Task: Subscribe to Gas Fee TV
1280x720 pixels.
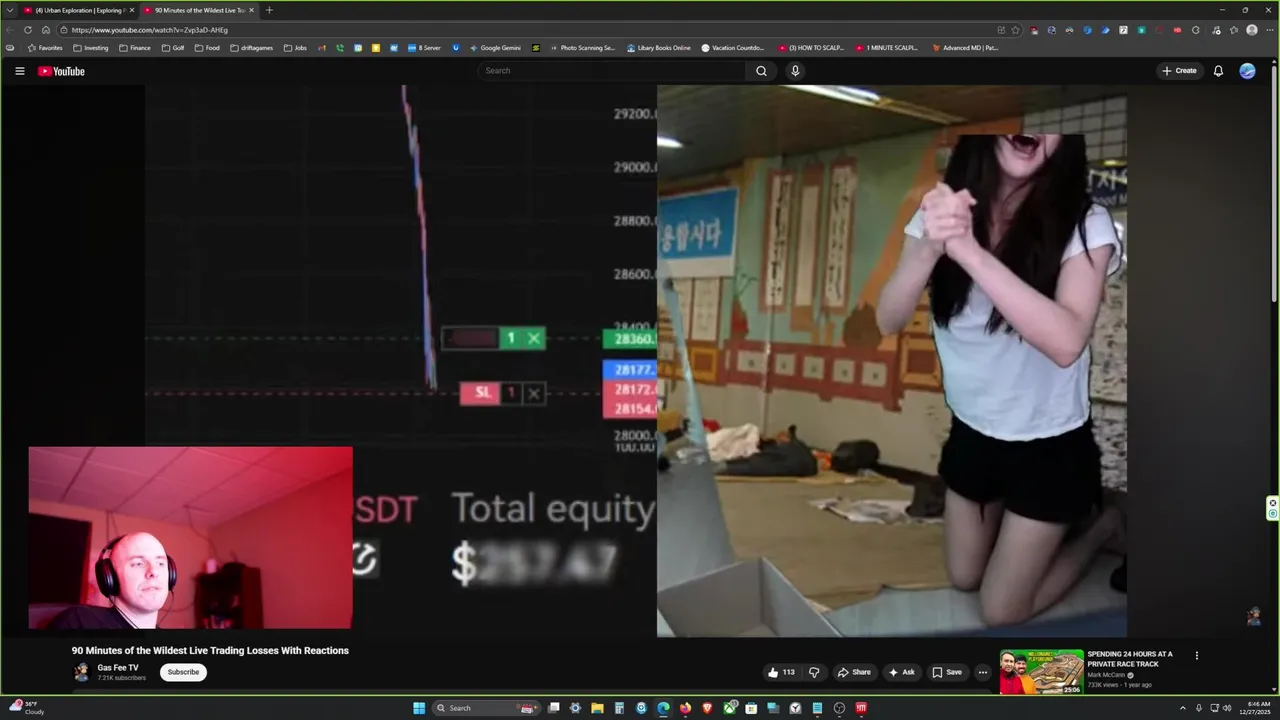Action: 183,672
